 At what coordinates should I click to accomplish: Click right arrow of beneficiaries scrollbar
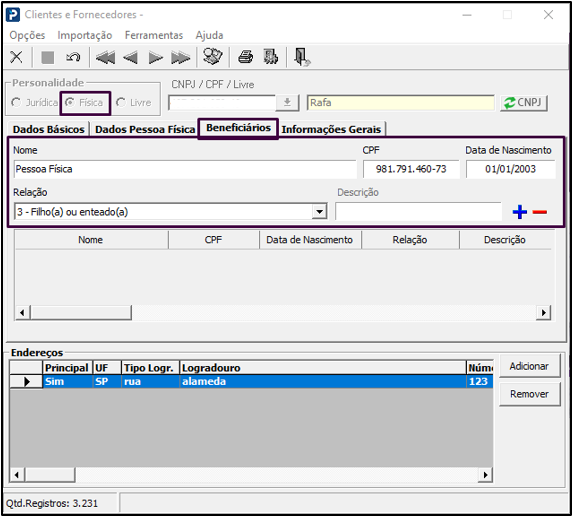pyautogui.click(x=543, y=313)
